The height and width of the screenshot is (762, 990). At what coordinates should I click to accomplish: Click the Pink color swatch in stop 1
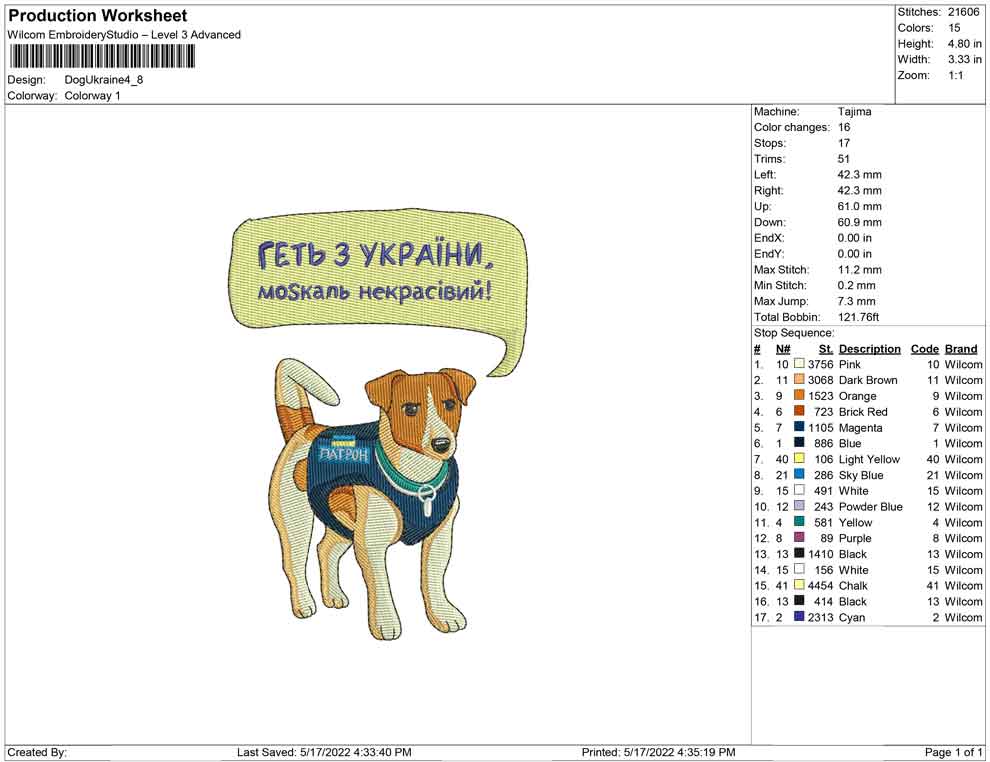(x=799, y=365)
